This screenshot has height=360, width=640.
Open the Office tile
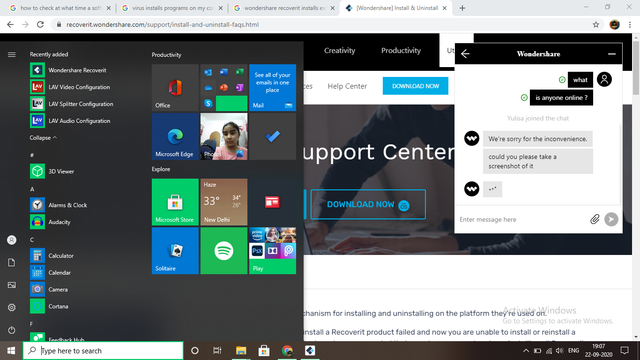(175, 87)
